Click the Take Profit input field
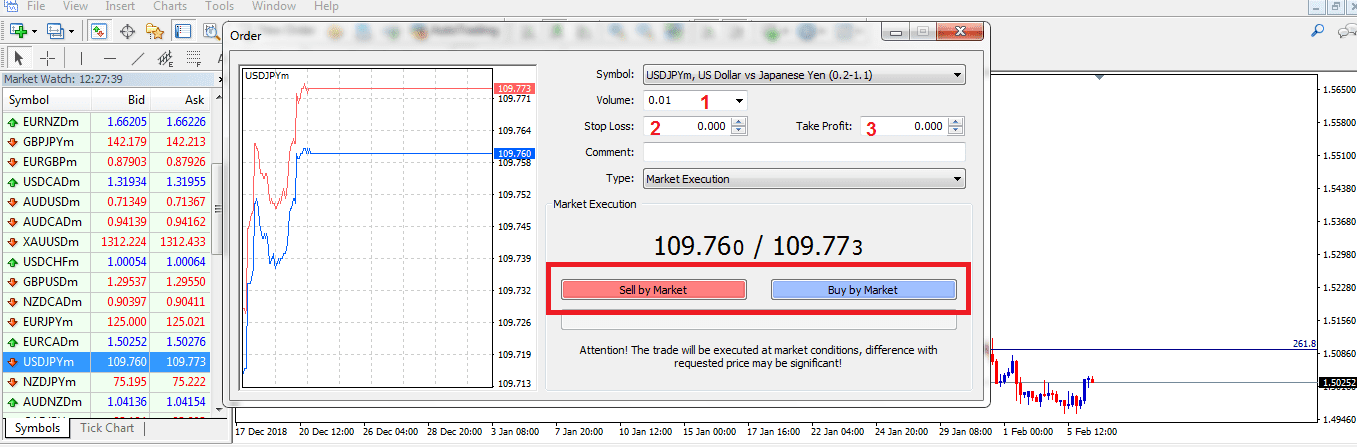This screenshot has width=1357, height=447. point(905,126)
